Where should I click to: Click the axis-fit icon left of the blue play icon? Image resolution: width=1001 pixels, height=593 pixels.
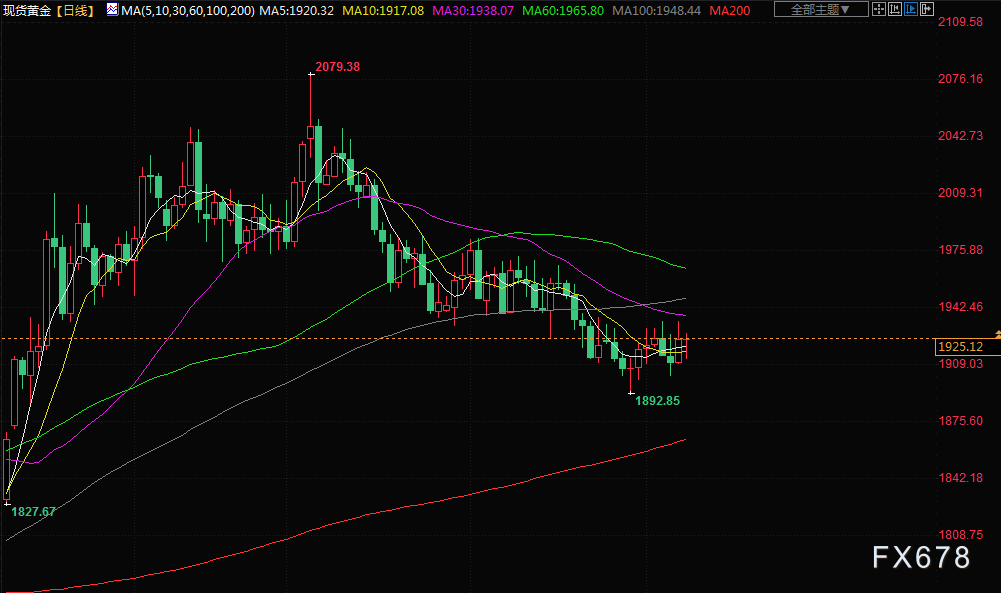tap(895, 9)
